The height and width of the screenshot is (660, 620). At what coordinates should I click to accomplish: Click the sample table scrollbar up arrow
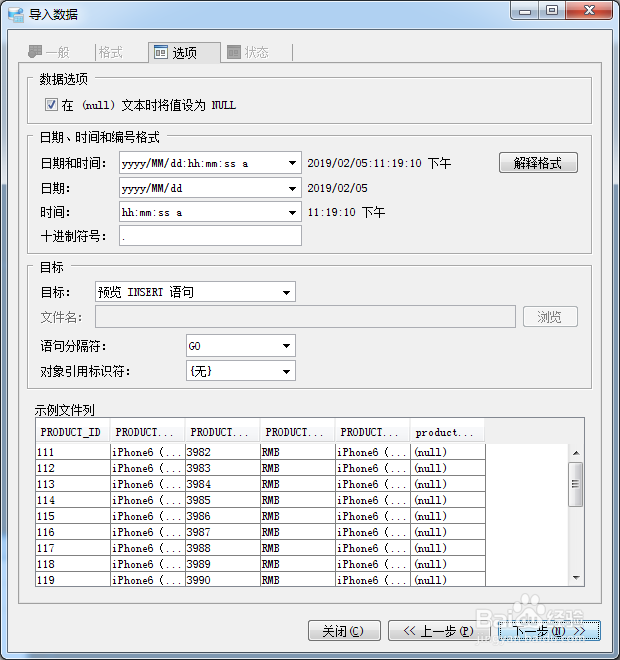click(x=576, y=452)
